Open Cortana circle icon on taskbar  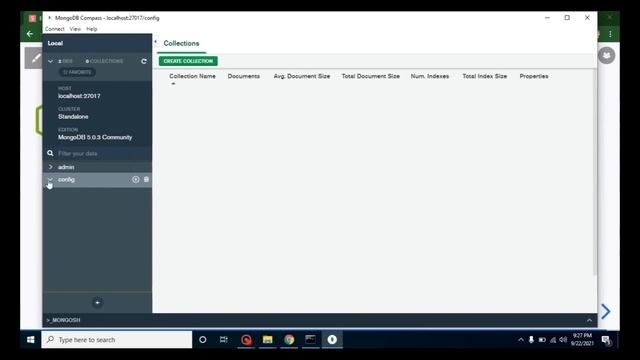point(202,340)
